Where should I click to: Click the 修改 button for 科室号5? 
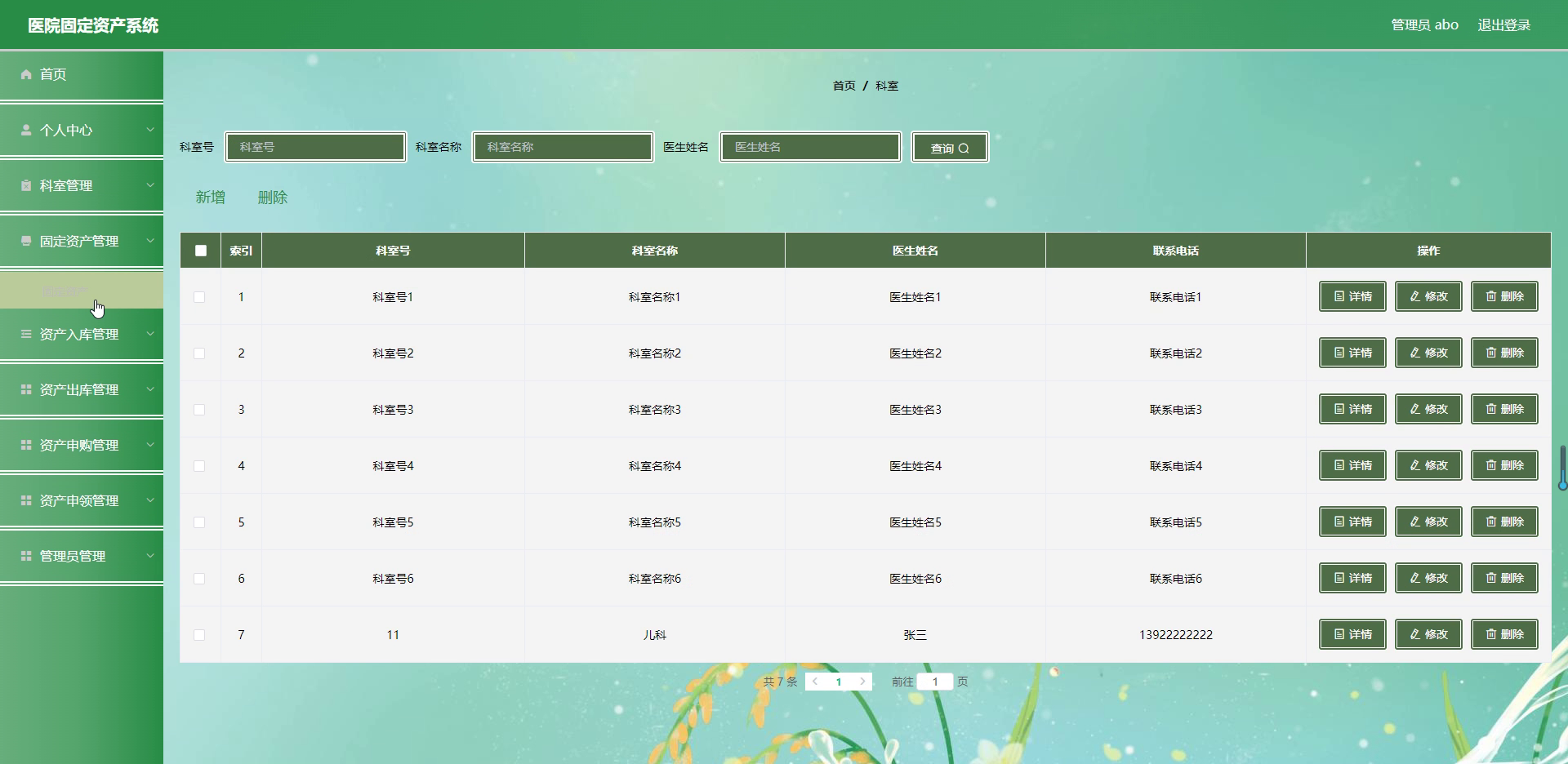click(1428, 522)
